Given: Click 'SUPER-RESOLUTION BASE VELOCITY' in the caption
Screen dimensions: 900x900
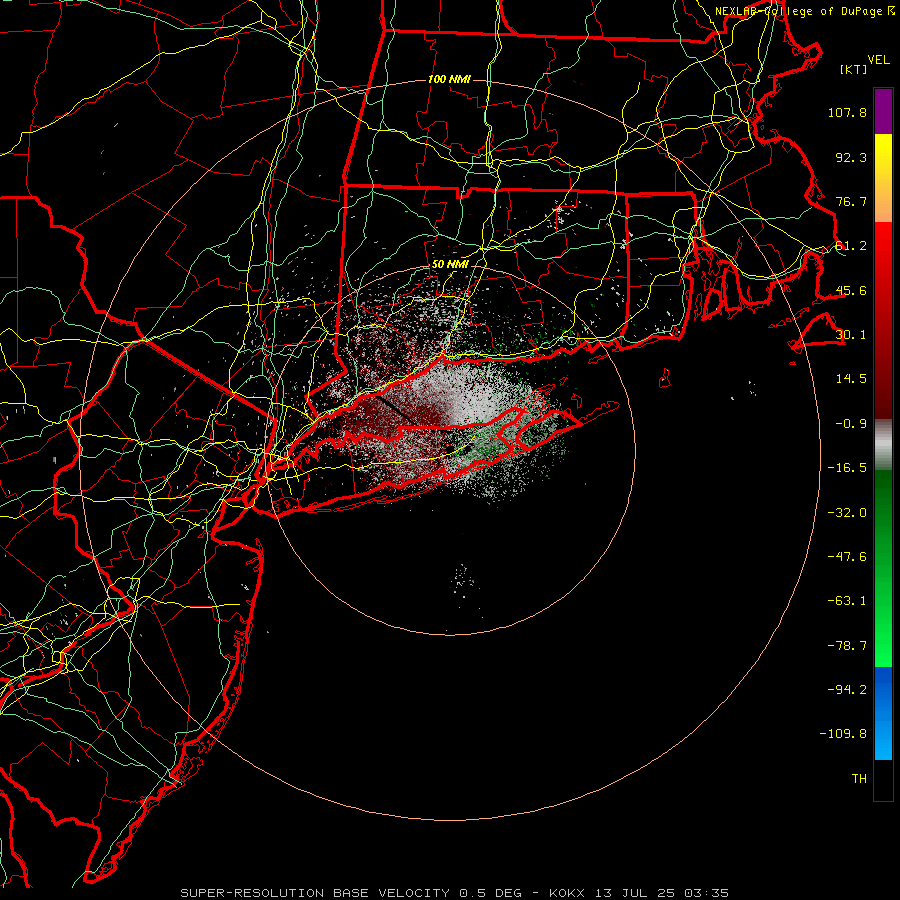Looking at the screenshot, I should tap(315, 893).
